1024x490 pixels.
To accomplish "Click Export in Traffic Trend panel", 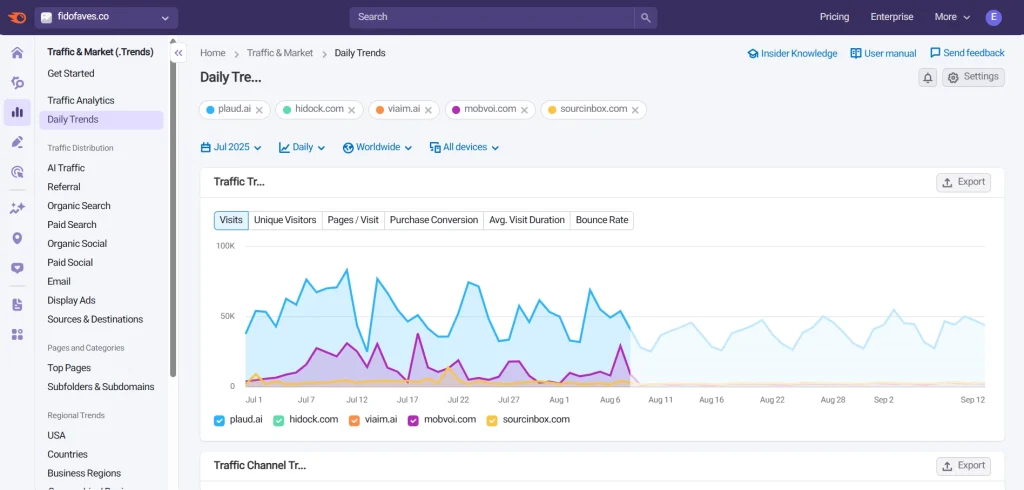I will tap(964, 182).
